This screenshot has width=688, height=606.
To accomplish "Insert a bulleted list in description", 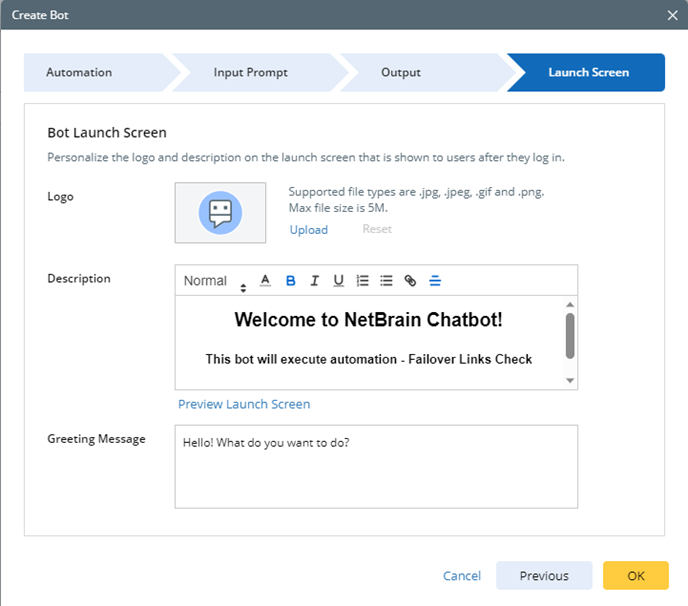I will [386, 281].
